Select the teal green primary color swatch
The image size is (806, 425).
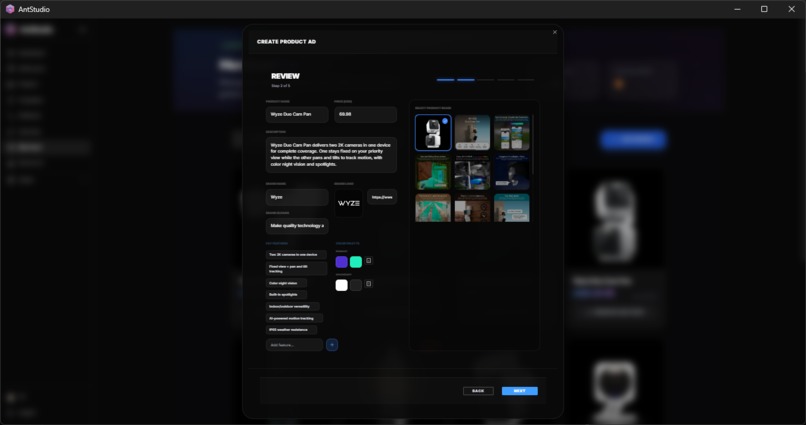356,262
